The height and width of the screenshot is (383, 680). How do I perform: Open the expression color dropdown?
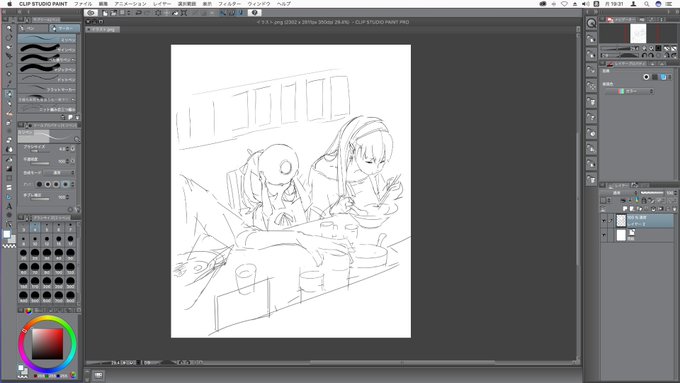coord(629,92)
